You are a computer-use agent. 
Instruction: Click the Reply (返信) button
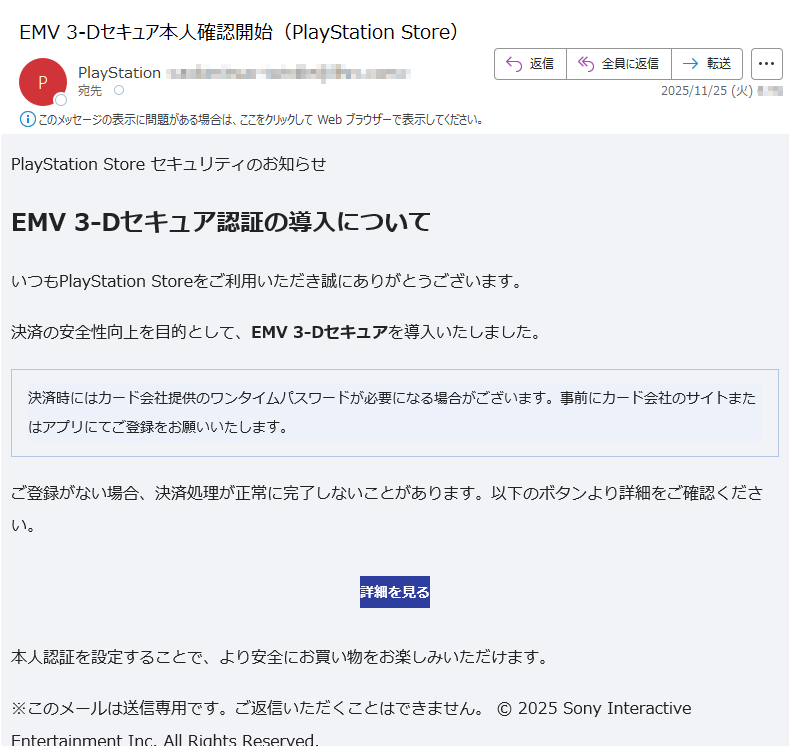point(530,64)
